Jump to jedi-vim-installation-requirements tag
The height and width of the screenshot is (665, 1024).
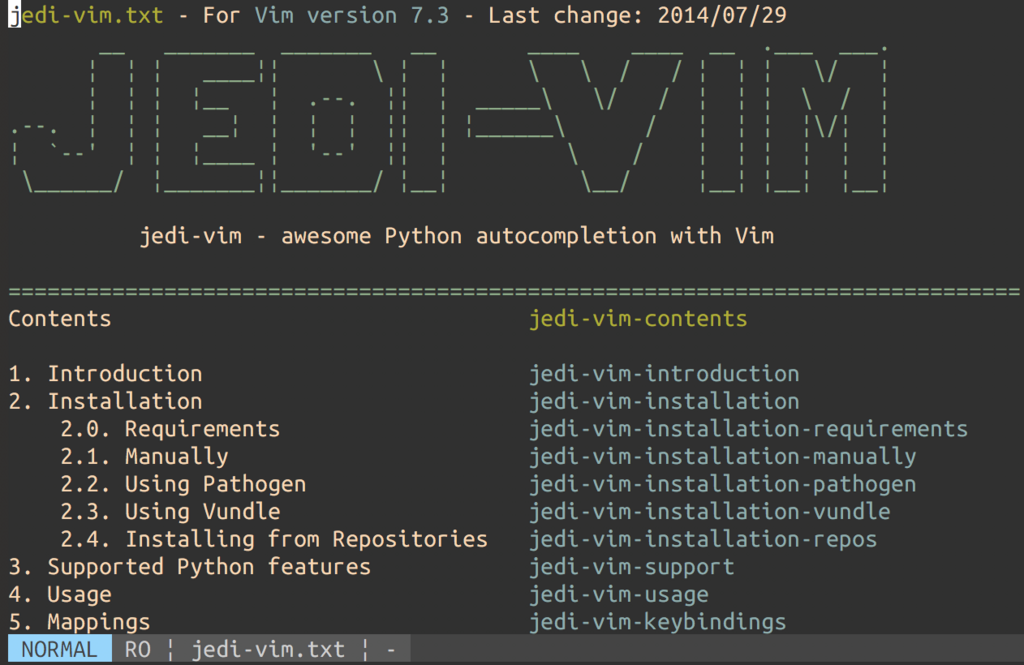748,429
